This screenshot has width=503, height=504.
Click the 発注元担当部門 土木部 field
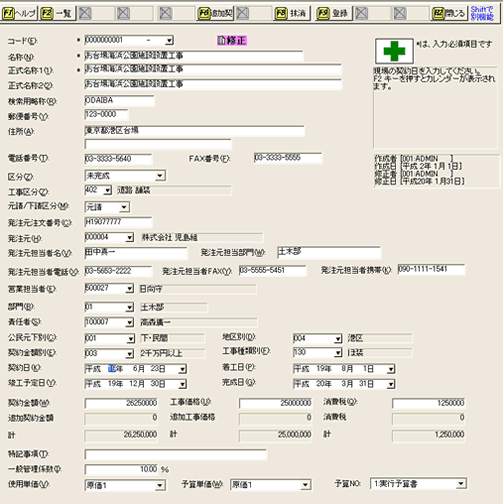[x=329, y=252]
